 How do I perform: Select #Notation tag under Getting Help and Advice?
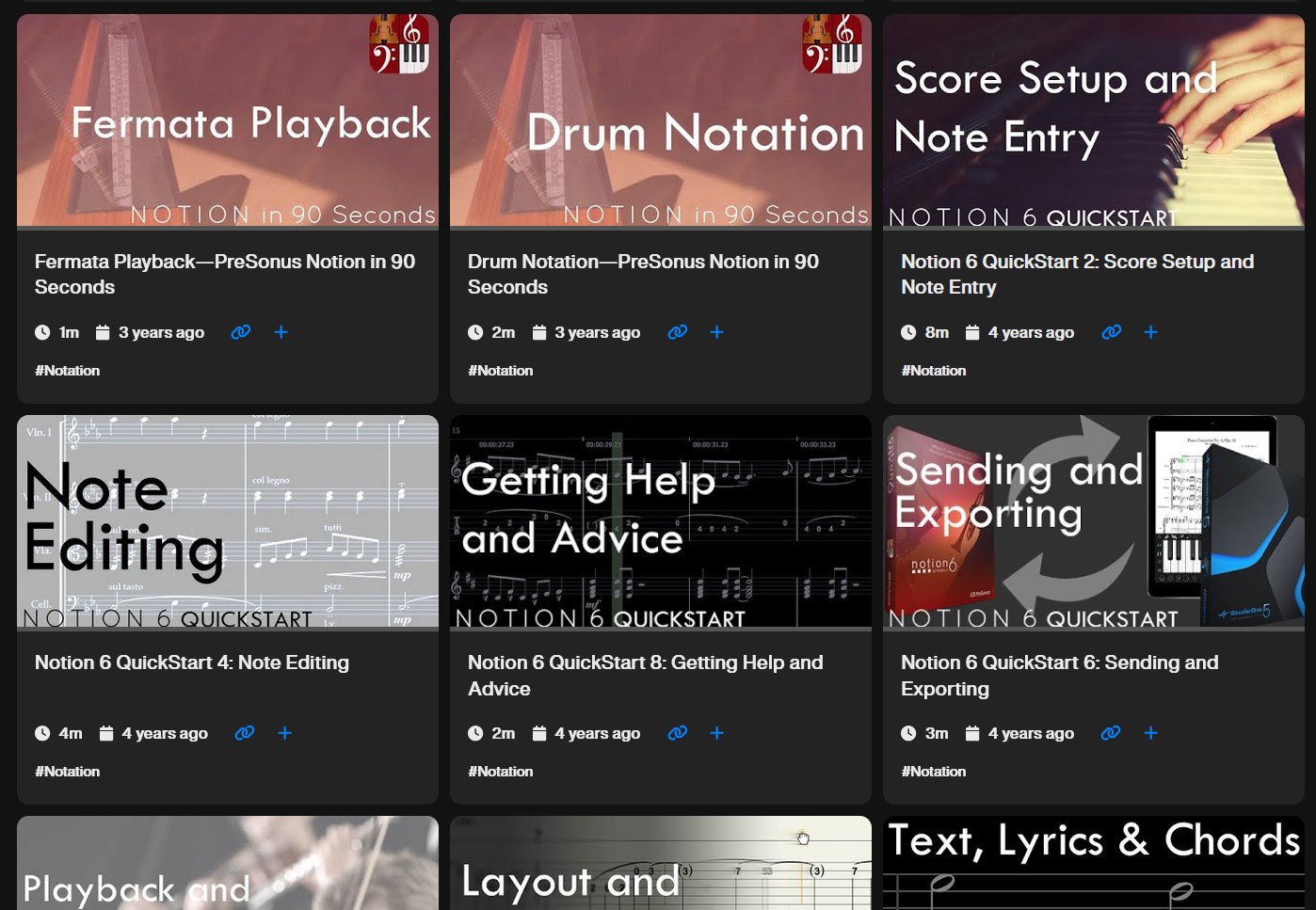point(501,772)
